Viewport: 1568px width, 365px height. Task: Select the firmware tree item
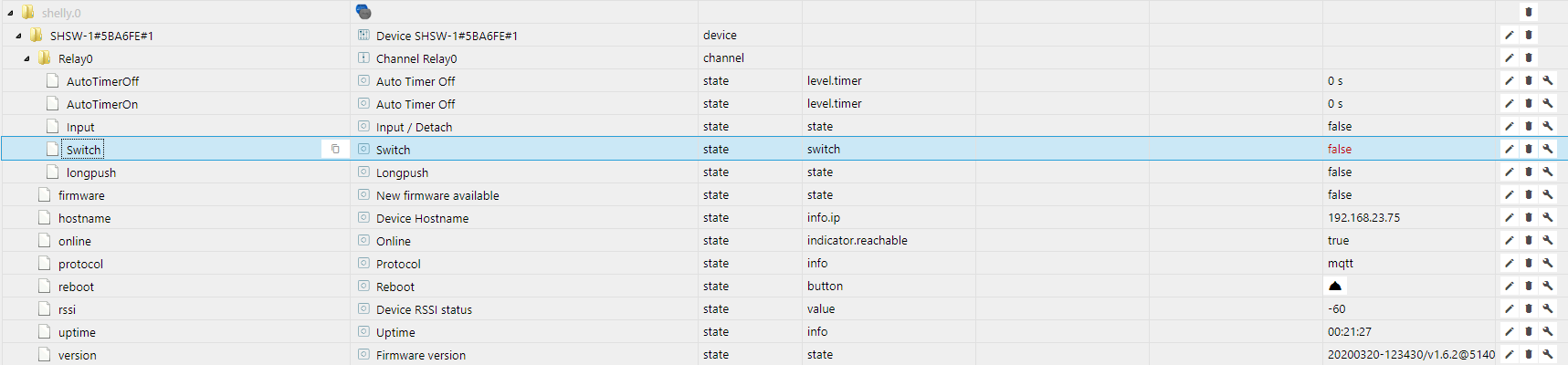click(x=81, y=195)
